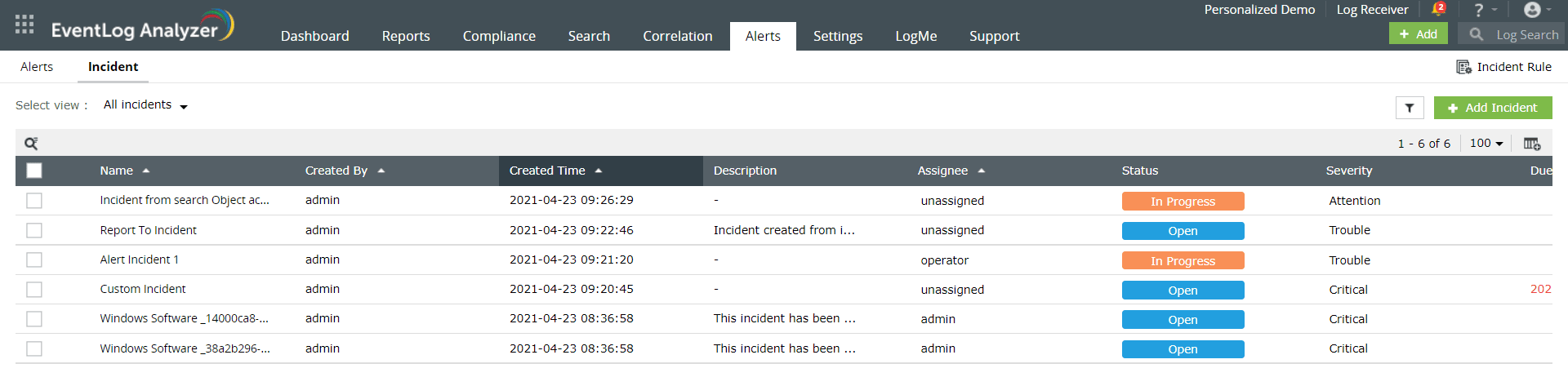Open the user account profile icon
Screen dimensions: 1568x386
point(1532,10)
